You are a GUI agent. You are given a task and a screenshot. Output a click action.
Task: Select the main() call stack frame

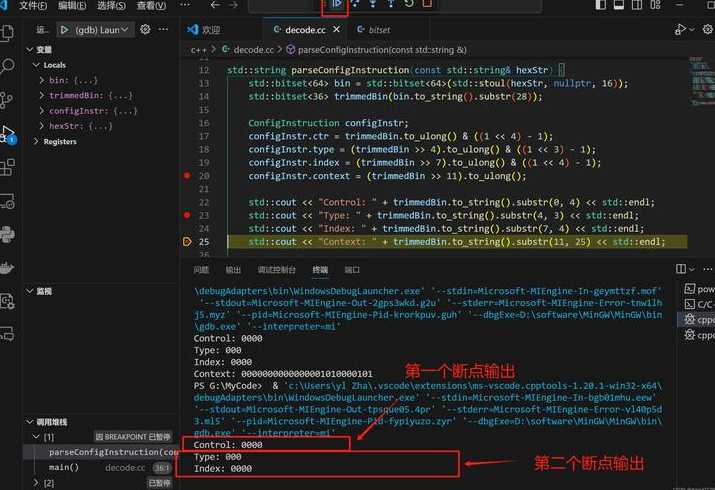[x=100, y=467]
